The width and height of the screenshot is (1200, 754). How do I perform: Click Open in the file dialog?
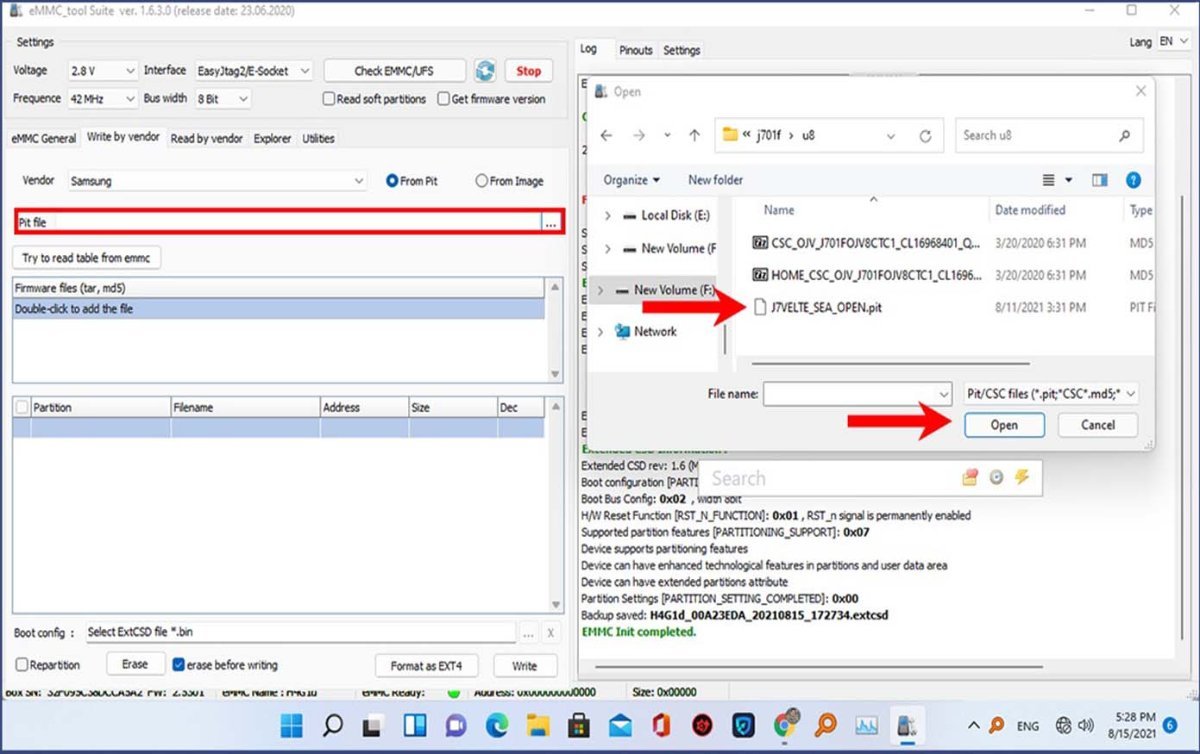pyautogui.click(x=1004, y=425)
